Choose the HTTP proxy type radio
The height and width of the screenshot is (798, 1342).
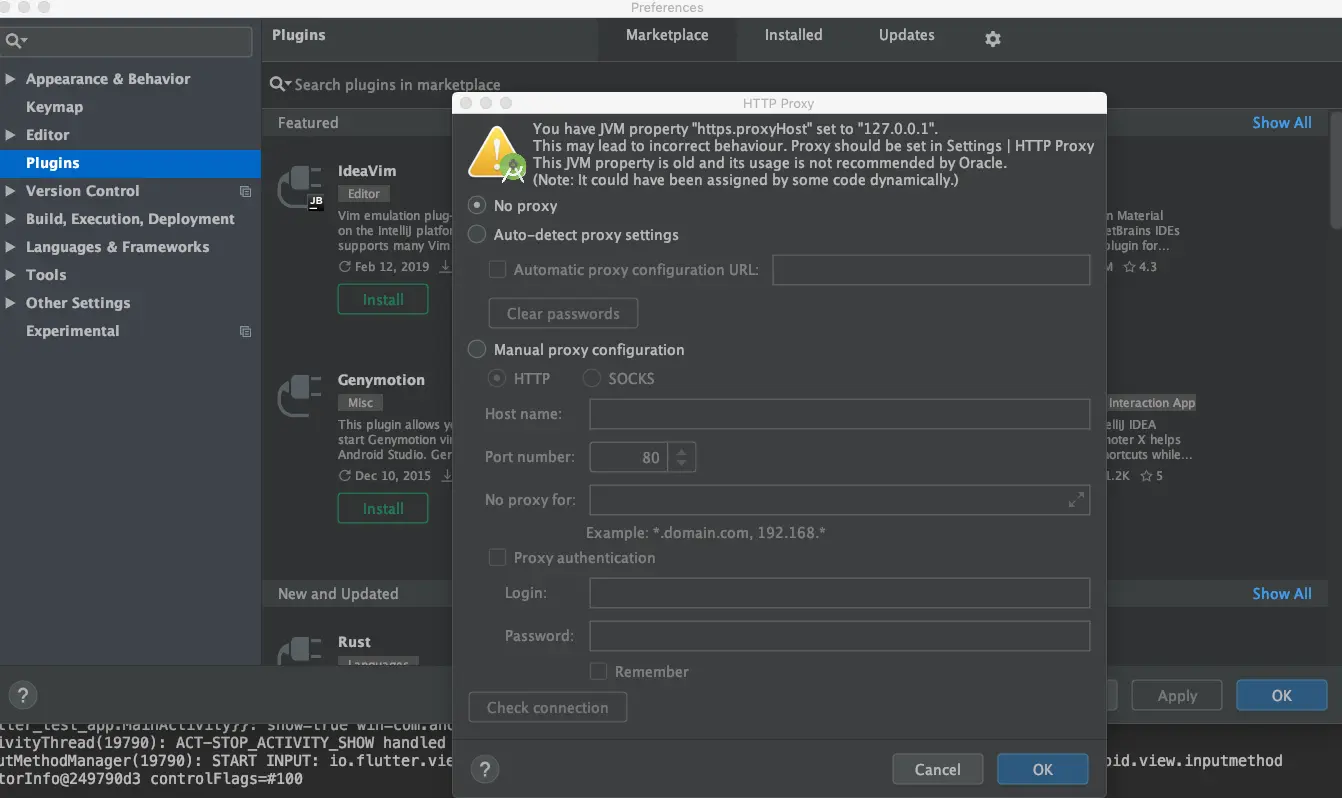coord(496,378)
